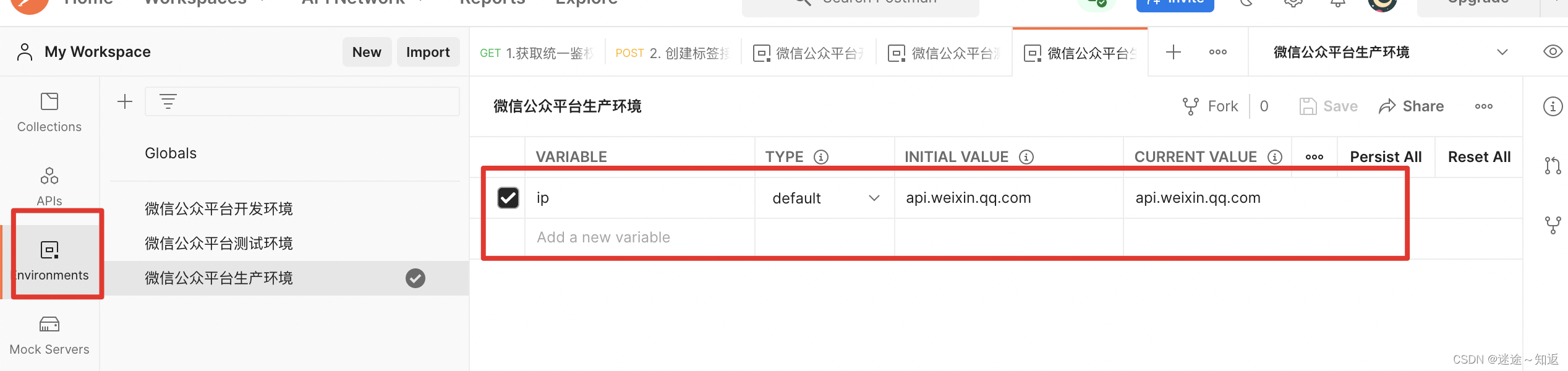Click the info icon beside INITIAL VALUE
Screen dimensions: 1568x371
tap(1026, 157)
